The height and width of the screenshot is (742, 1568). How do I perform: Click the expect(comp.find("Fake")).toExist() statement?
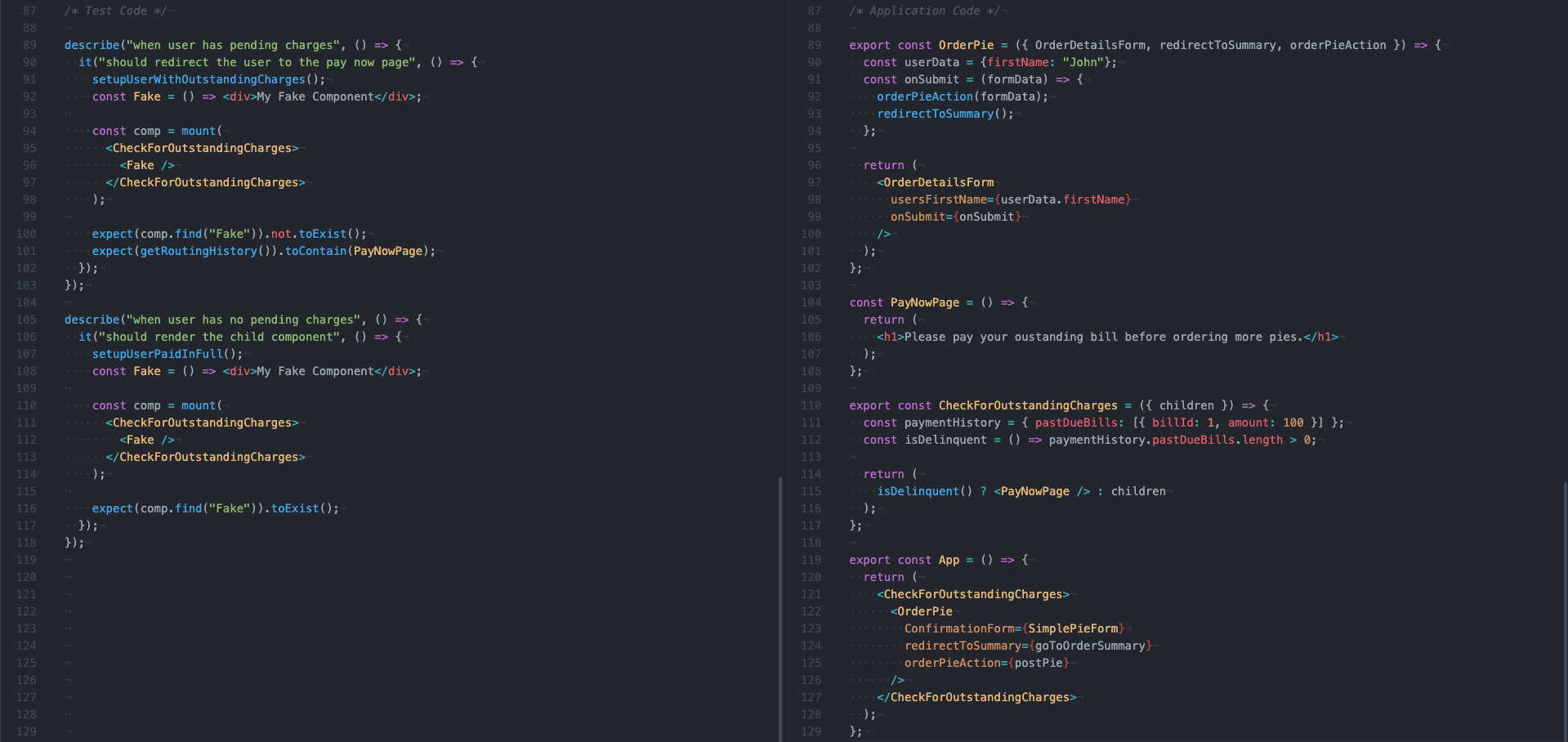(x=217, y=508)
